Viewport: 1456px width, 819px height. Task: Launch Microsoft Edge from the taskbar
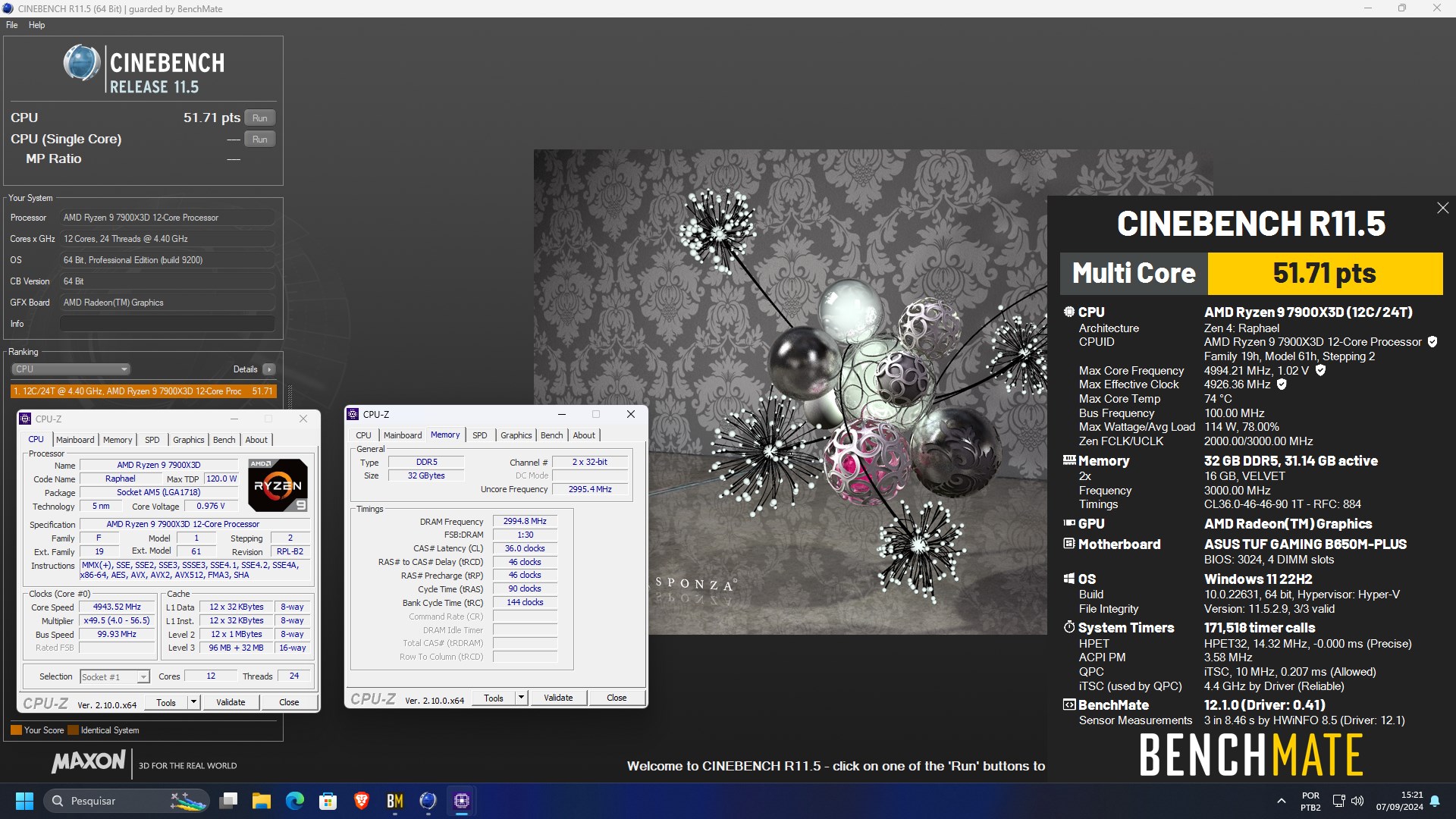click(295, 801)
